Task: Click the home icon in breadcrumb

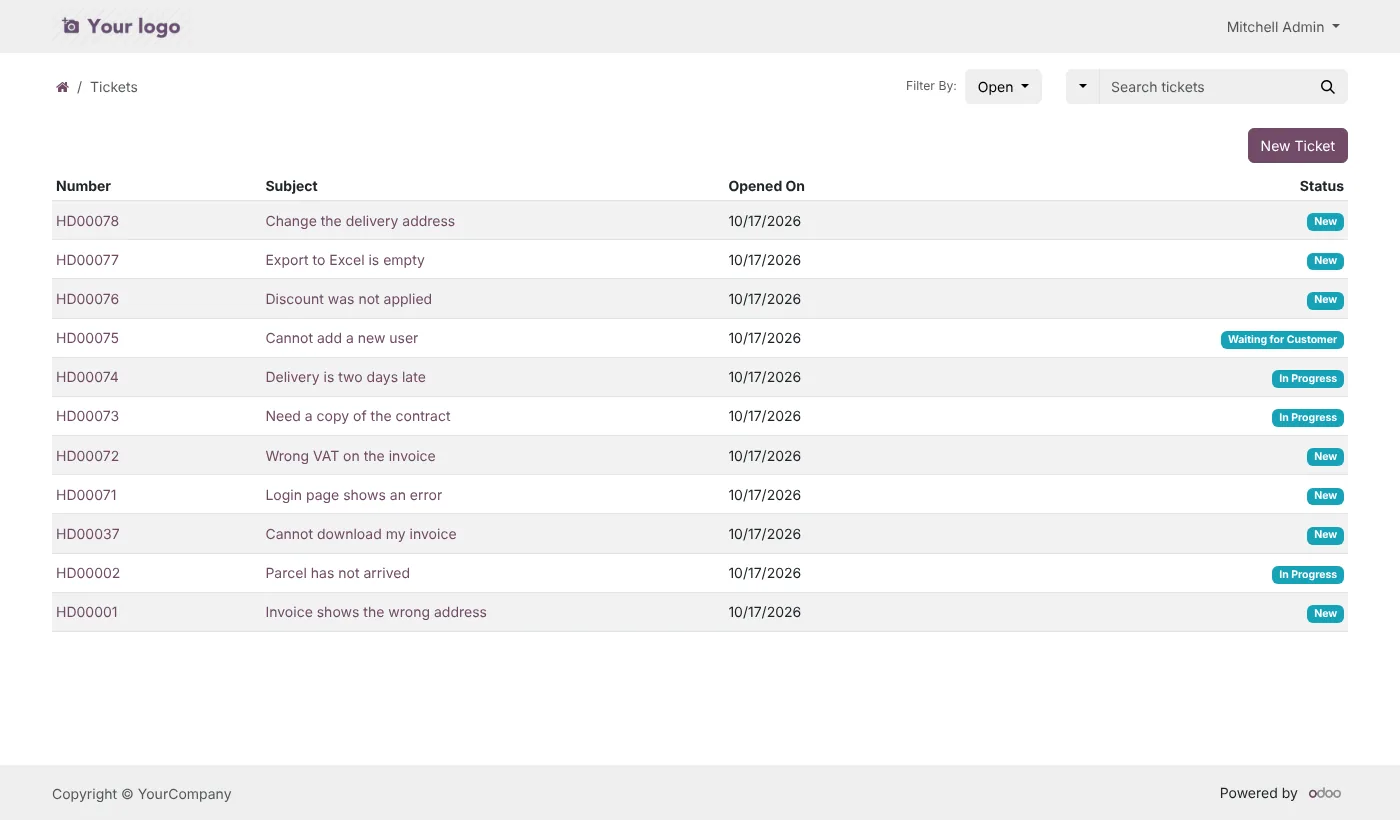Action: tap(62, 87)
